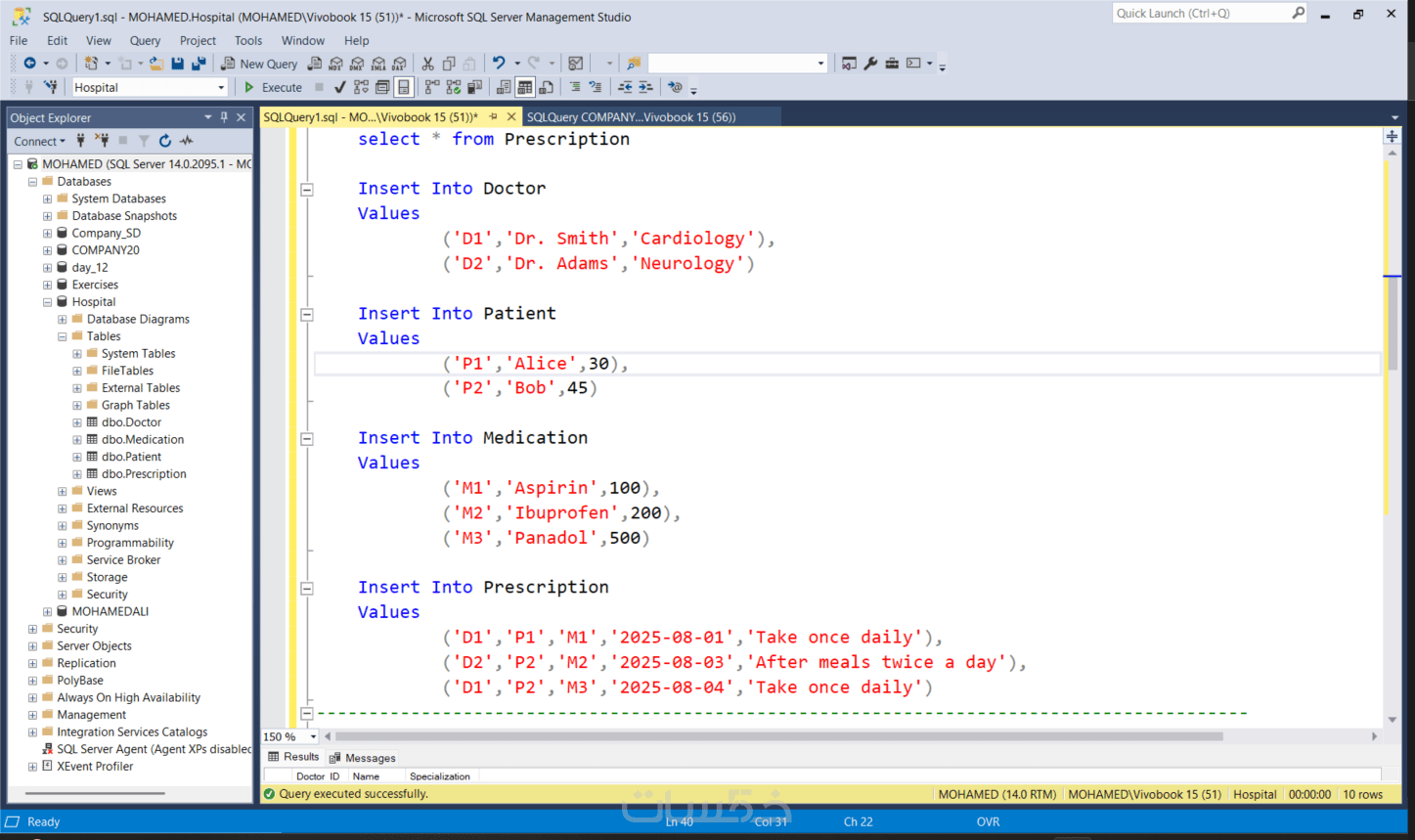1415x840 pixels.
Task: Open the Toolbox icon
Action: 892,64
